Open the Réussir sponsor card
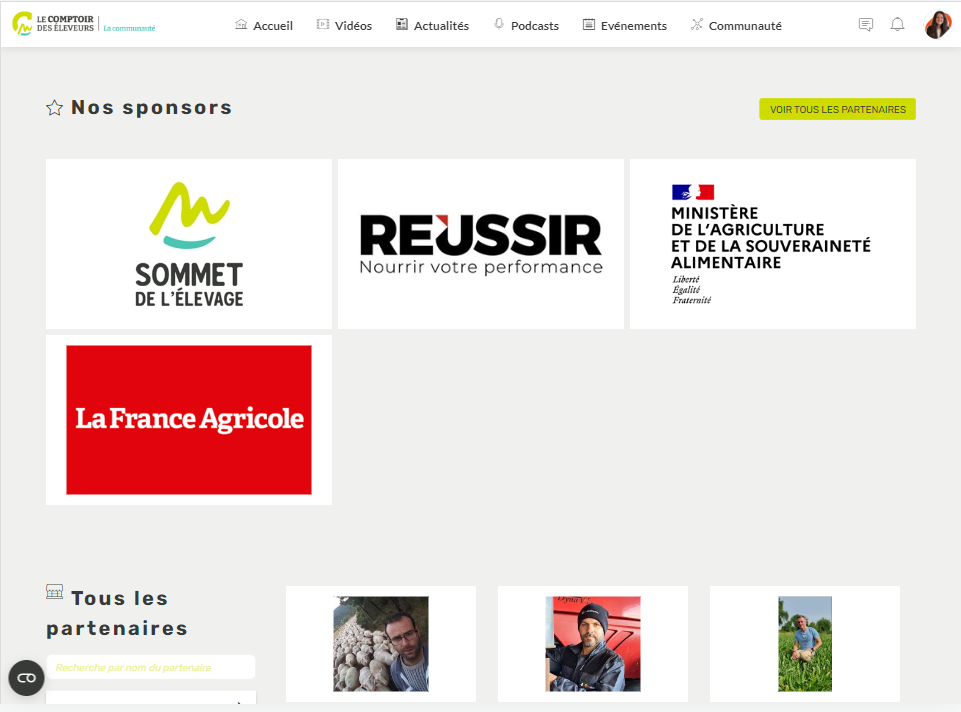Image resolution: width=961 pixels, height=712 pixels. coord(481,244)
